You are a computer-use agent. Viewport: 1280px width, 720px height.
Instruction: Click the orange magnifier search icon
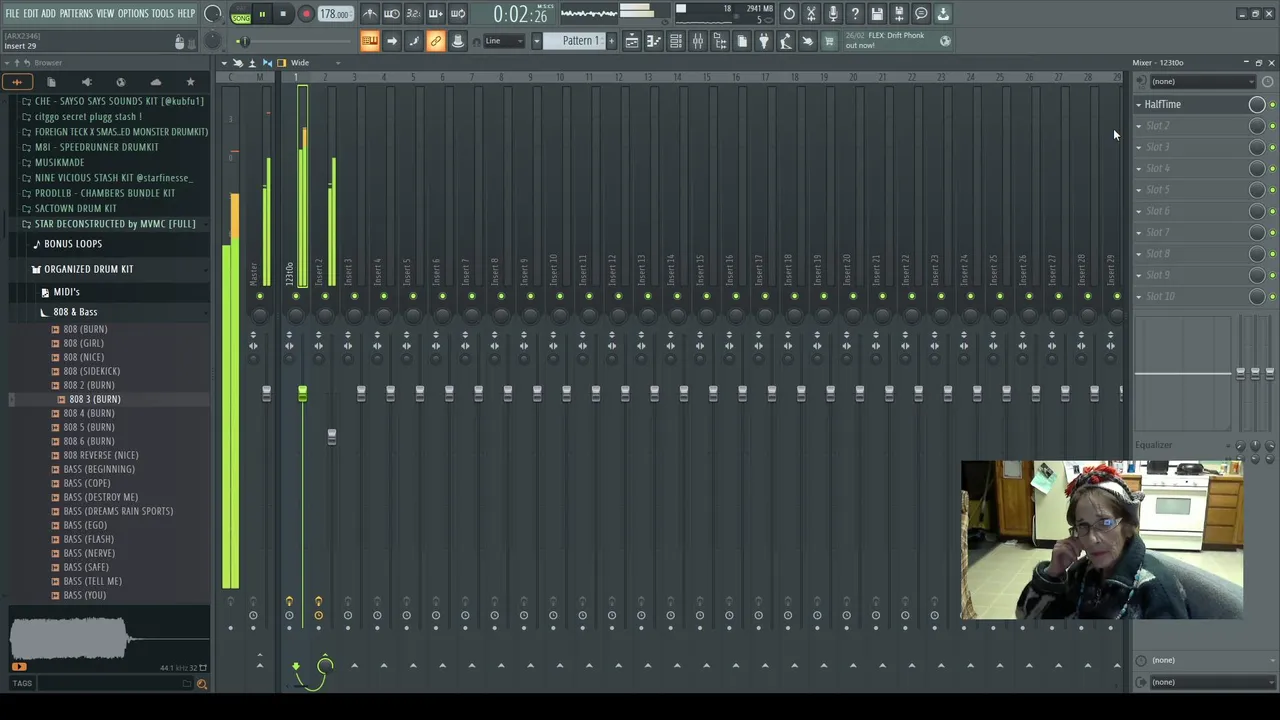tap(201, 684)
